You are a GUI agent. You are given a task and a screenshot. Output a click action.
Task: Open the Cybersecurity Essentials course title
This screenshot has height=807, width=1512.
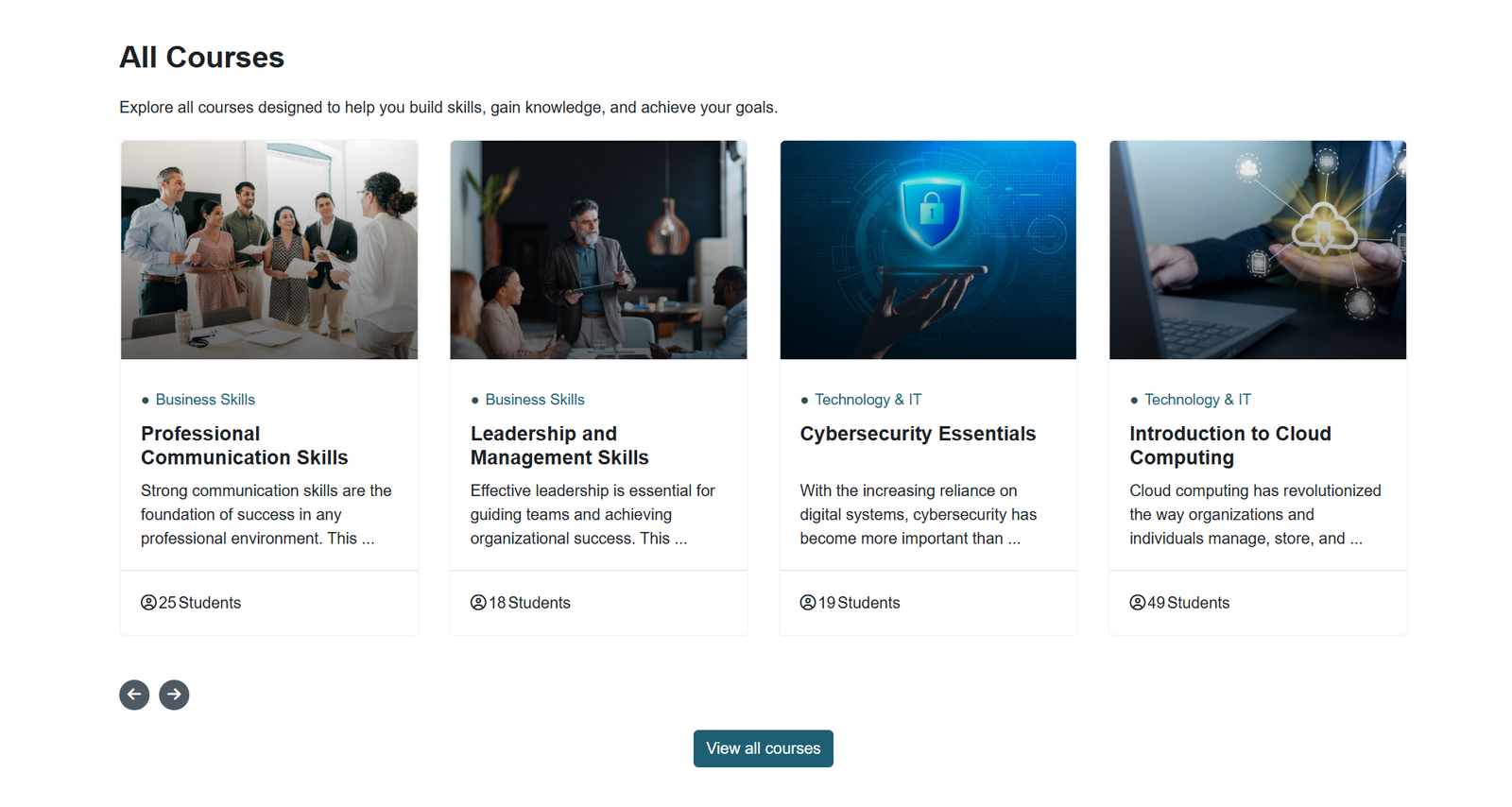click(918, 434)
